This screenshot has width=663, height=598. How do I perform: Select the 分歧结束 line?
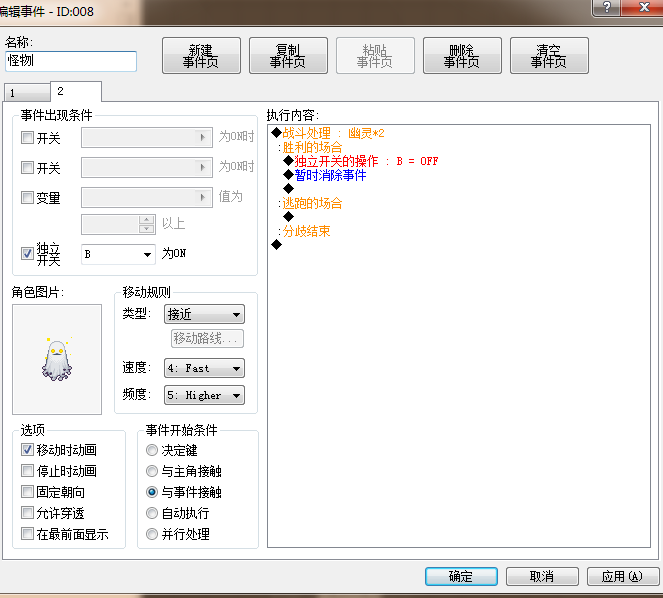click(304, 231)
